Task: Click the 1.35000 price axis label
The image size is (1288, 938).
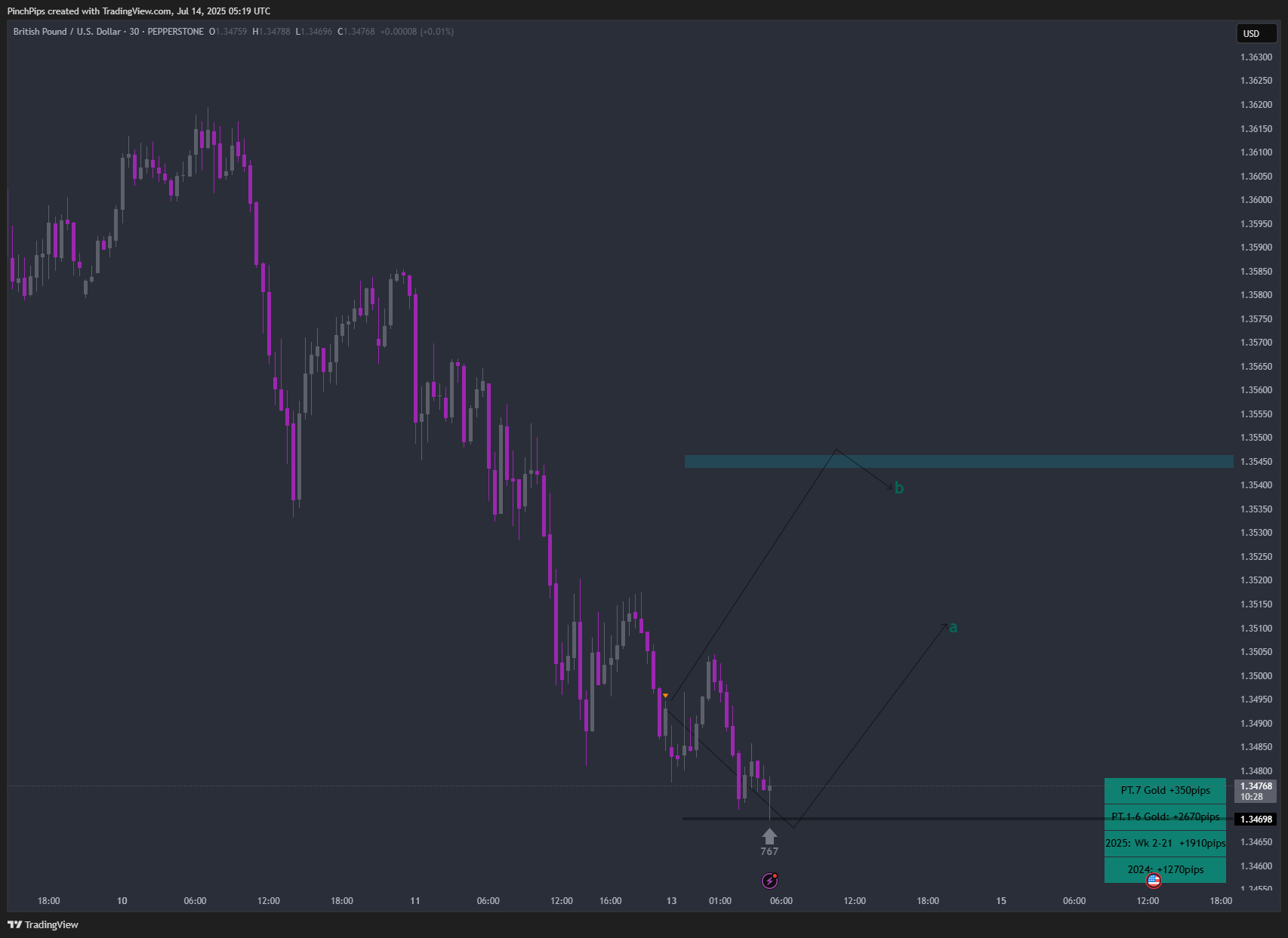Action: (1256, 676)
